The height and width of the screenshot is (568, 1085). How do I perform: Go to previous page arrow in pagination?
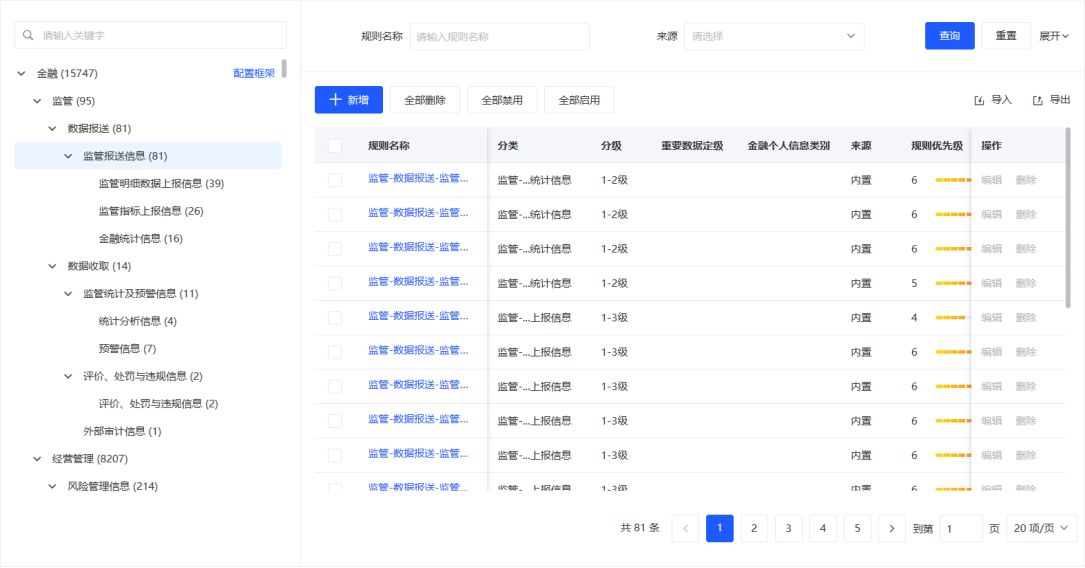685,529
